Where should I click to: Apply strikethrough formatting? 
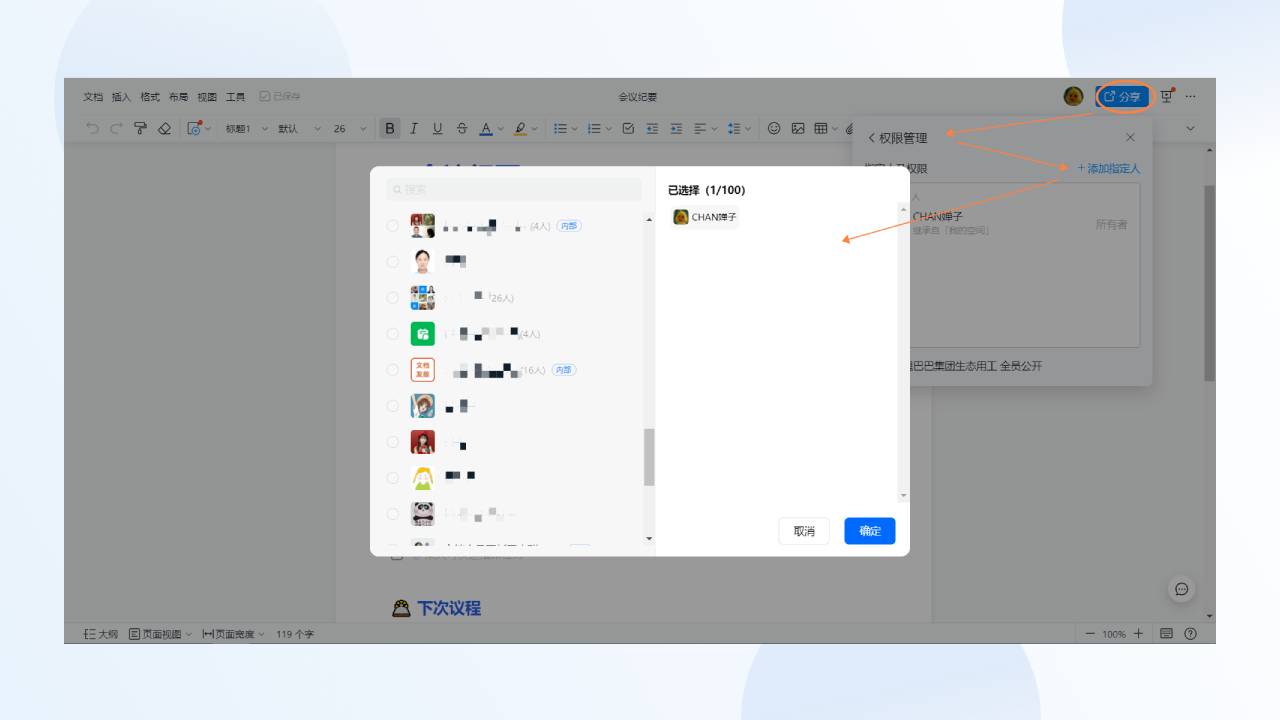462,128
